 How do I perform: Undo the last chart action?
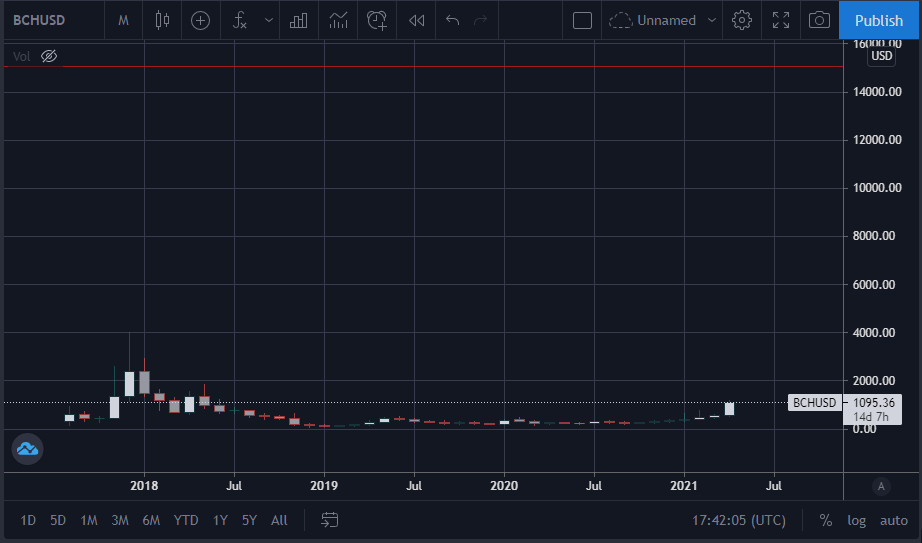(452, 21)
